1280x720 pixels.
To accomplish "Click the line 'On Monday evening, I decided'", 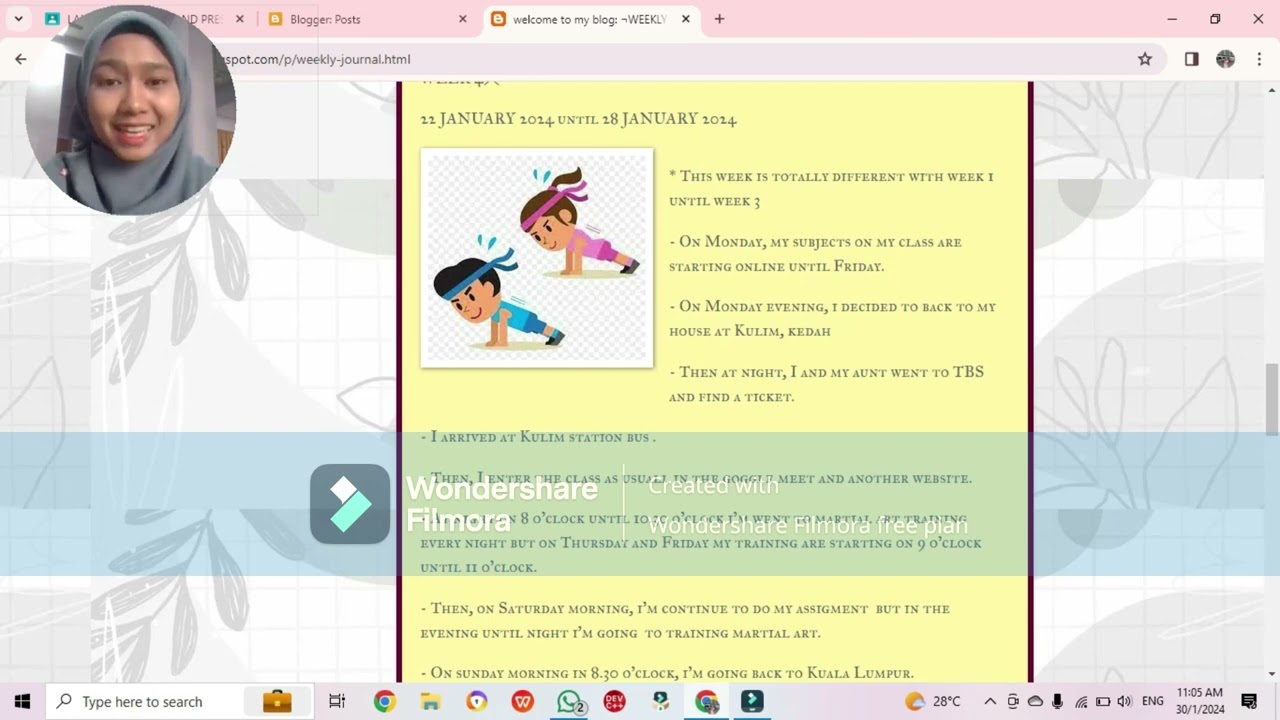I will [832, 319].
